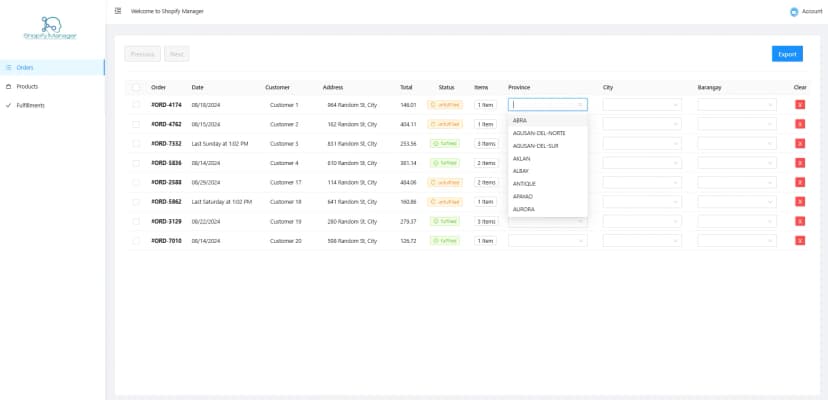Viewport: 828px width, 400px height.
Task: Open the Province dropdown for order #ORD-7010
Action: (x=548, y=240)
